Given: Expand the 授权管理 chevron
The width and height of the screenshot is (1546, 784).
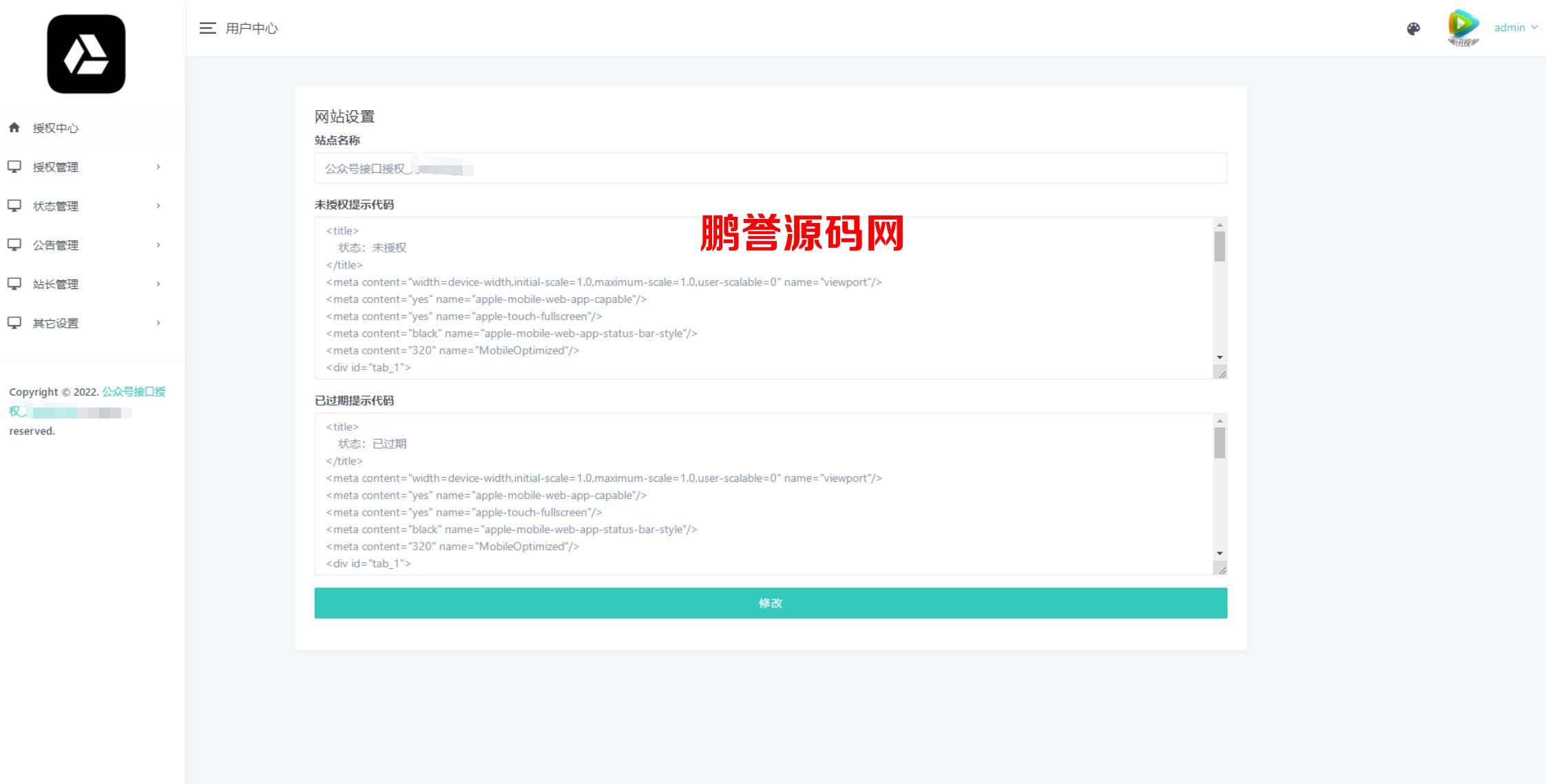Looking at the screenshot, I should coord(158,167).
